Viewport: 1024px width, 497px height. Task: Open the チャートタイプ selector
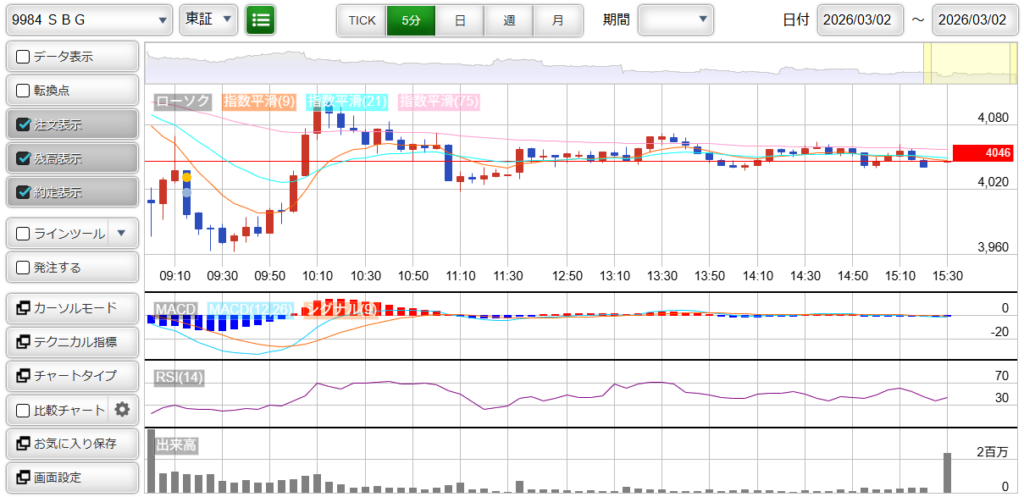pyautogui.click(x=71, y=376)
